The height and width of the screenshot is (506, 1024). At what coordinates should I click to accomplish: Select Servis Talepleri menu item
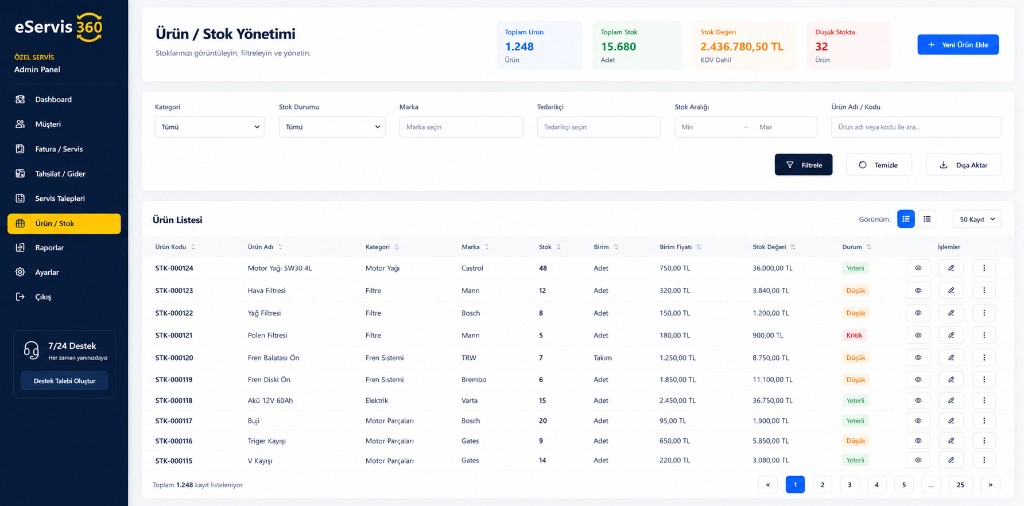click(64, 198)
